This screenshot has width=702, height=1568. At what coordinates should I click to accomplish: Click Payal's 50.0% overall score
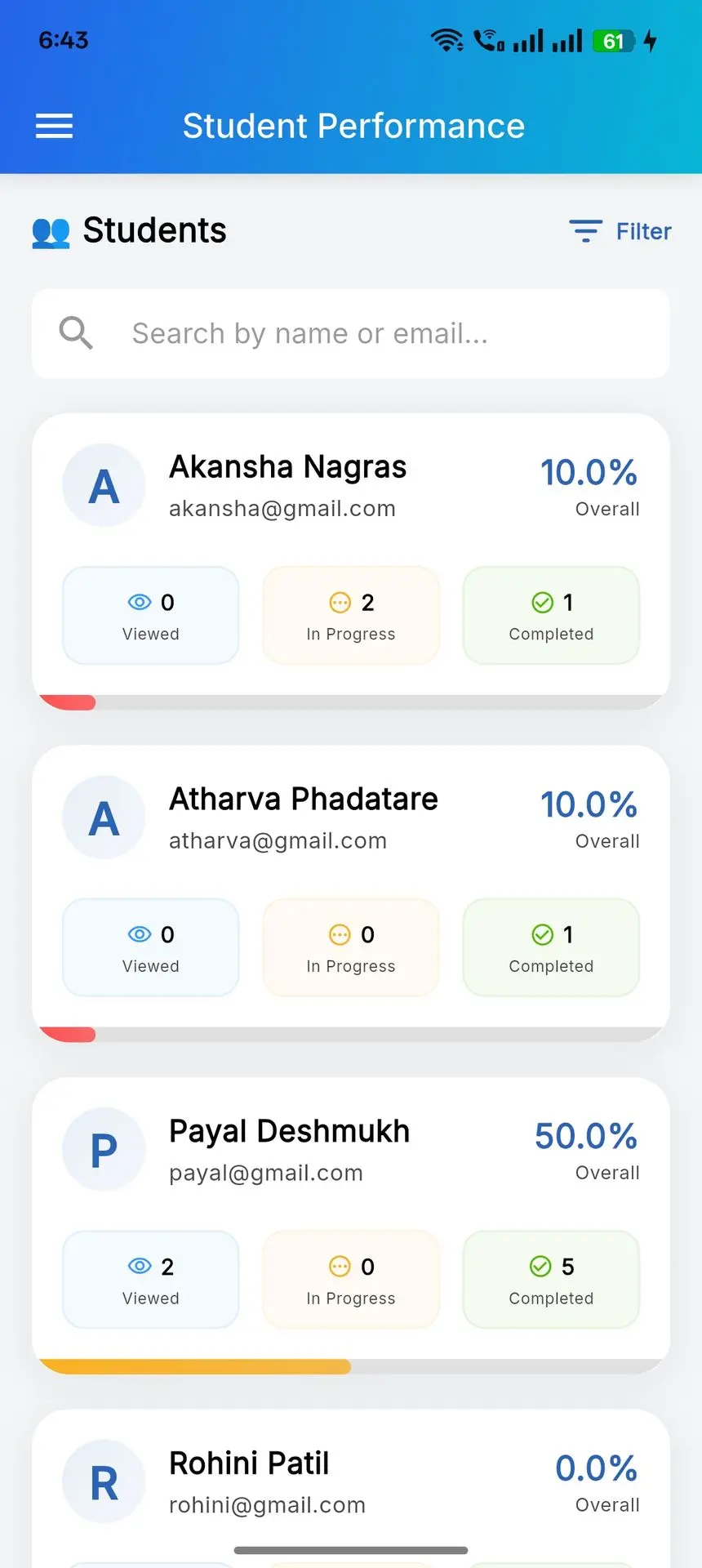[x=586, y=1136]
